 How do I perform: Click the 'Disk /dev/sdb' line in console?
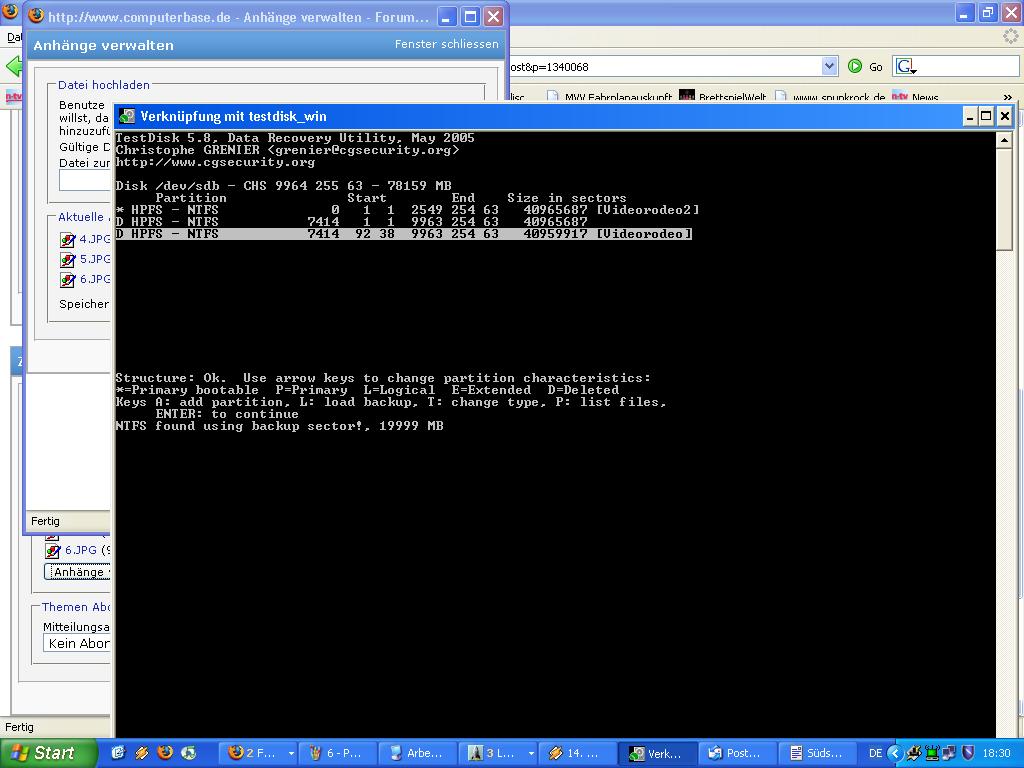[283, 185]
